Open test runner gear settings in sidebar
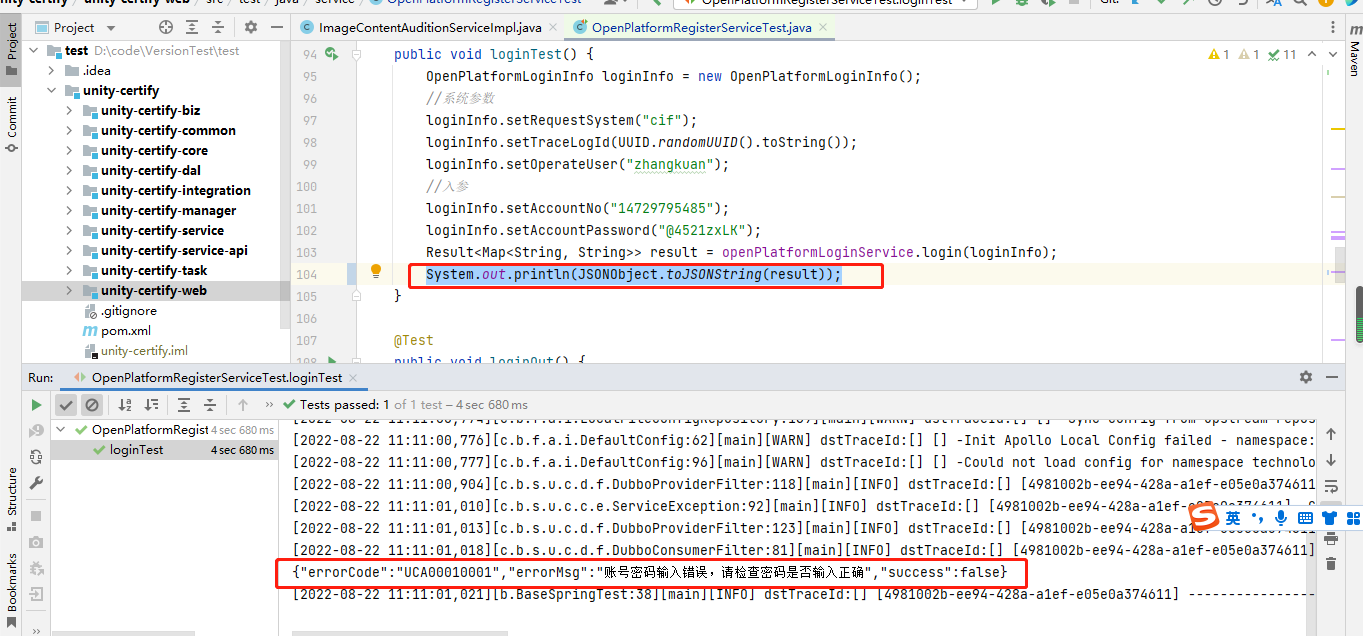 coord(36,568)
